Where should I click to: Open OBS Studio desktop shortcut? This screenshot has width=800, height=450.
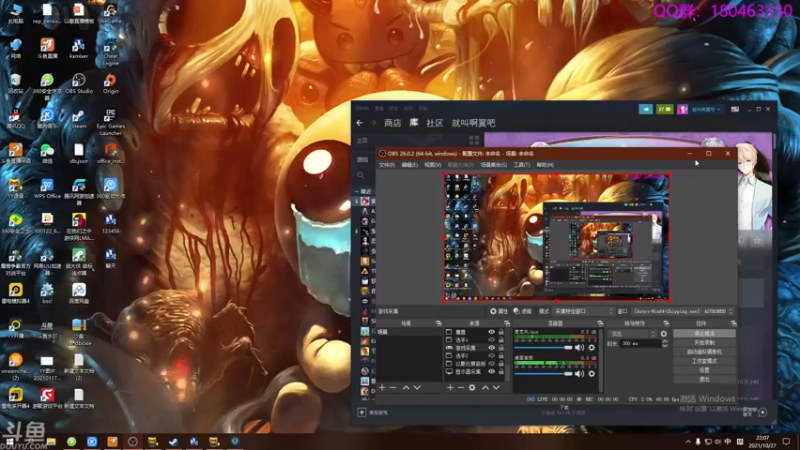pos(79,84)
